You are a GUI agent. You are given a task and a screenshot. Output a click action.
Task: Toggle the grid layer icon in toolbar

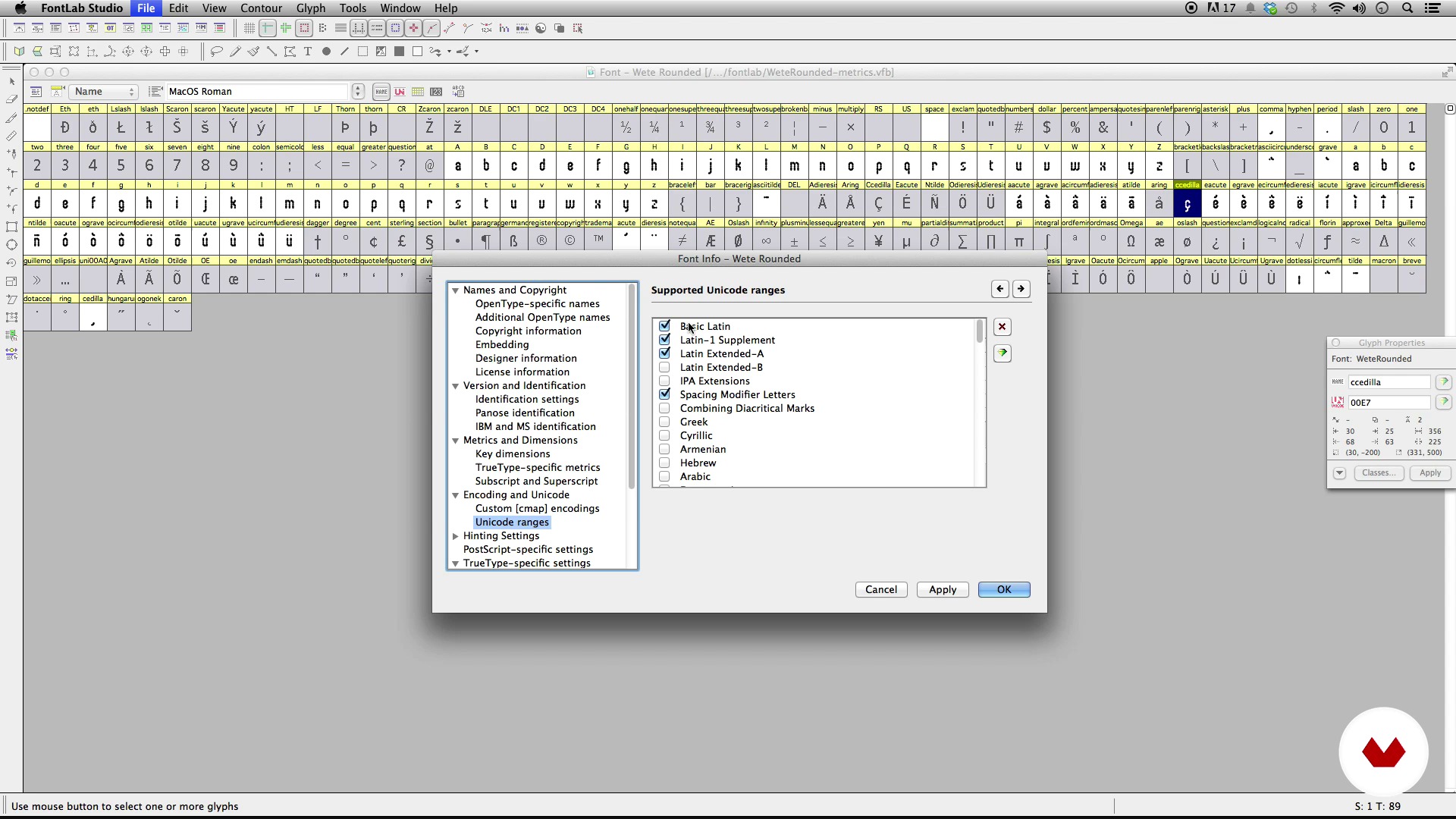(x=249, y=28)
